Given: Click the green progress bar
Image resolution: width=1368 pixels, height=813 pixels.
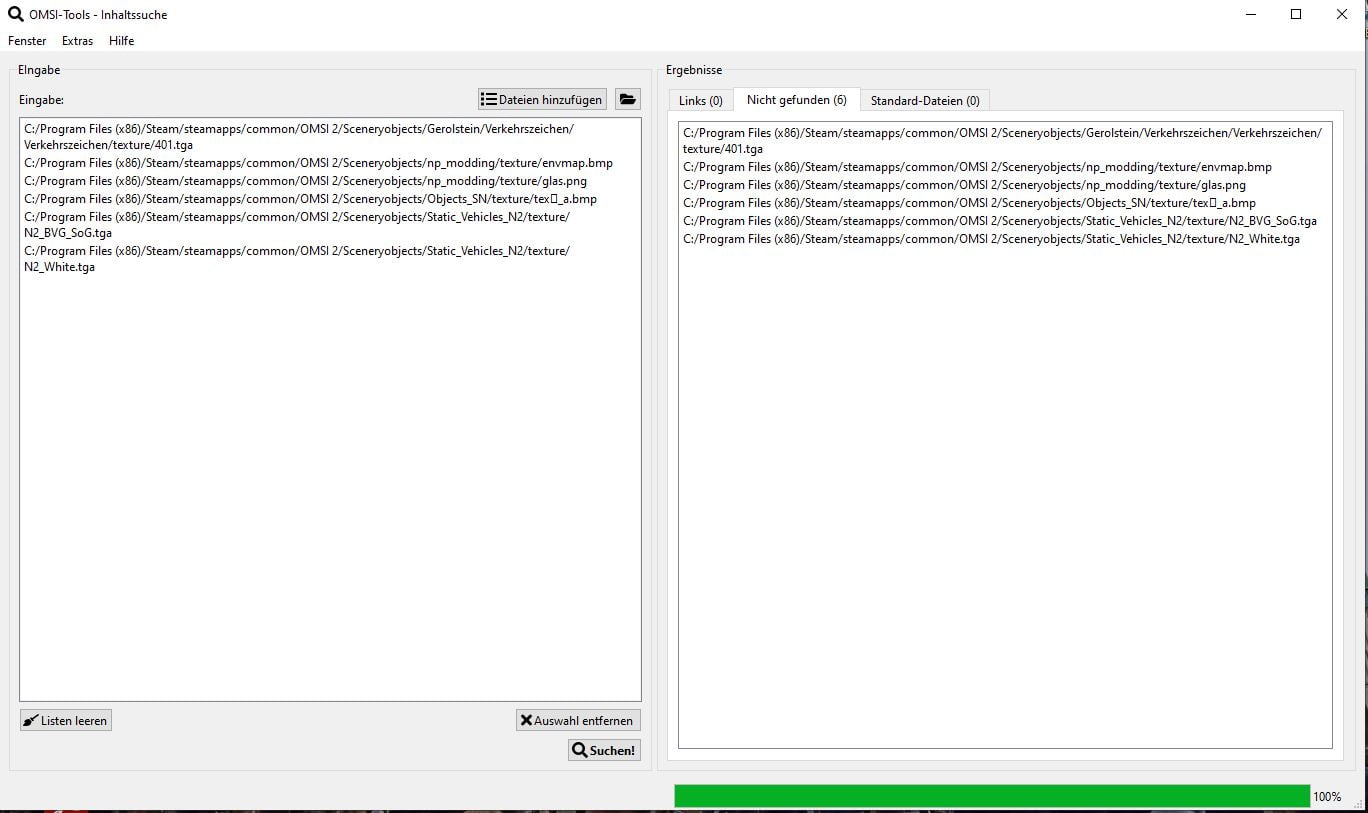Looking at the screenshot, I should (991, 796).
